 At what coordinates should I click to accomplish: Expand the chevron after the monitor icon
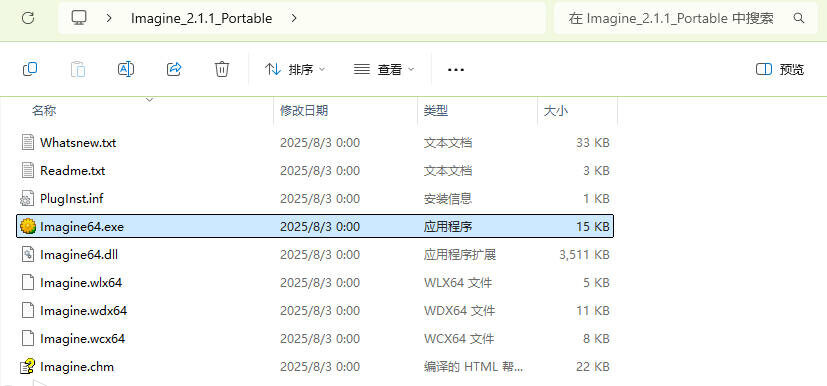109,18
